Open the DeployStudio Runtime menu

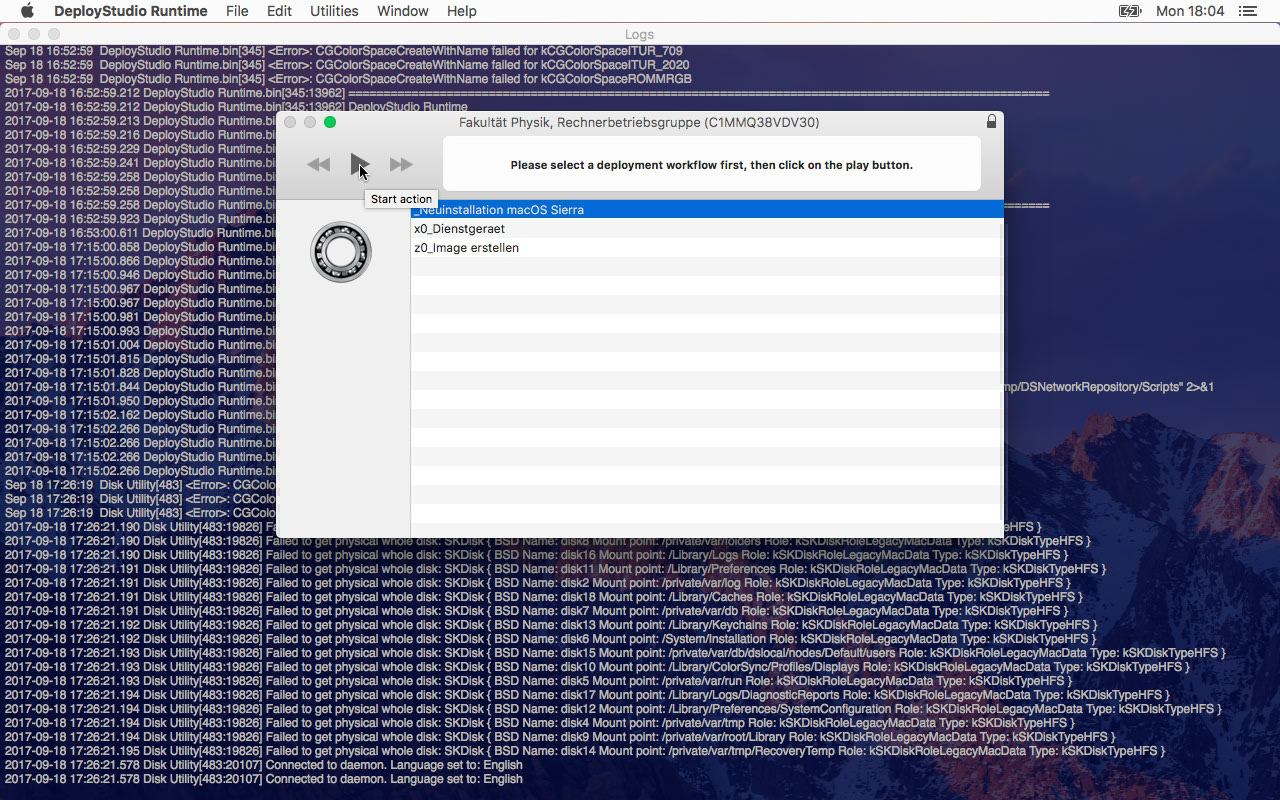click(131, 11)
